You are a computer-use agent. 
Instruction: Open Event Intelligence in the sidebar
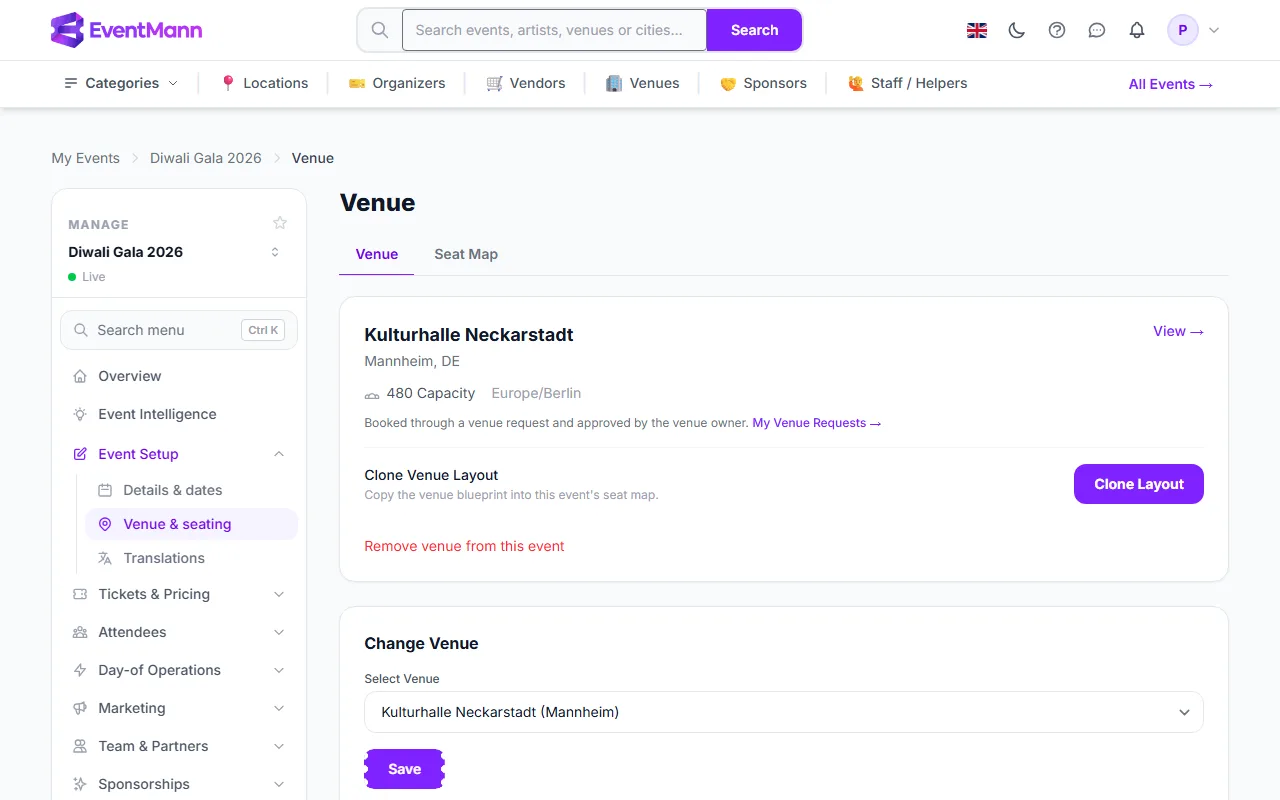[x=179, y=414]
